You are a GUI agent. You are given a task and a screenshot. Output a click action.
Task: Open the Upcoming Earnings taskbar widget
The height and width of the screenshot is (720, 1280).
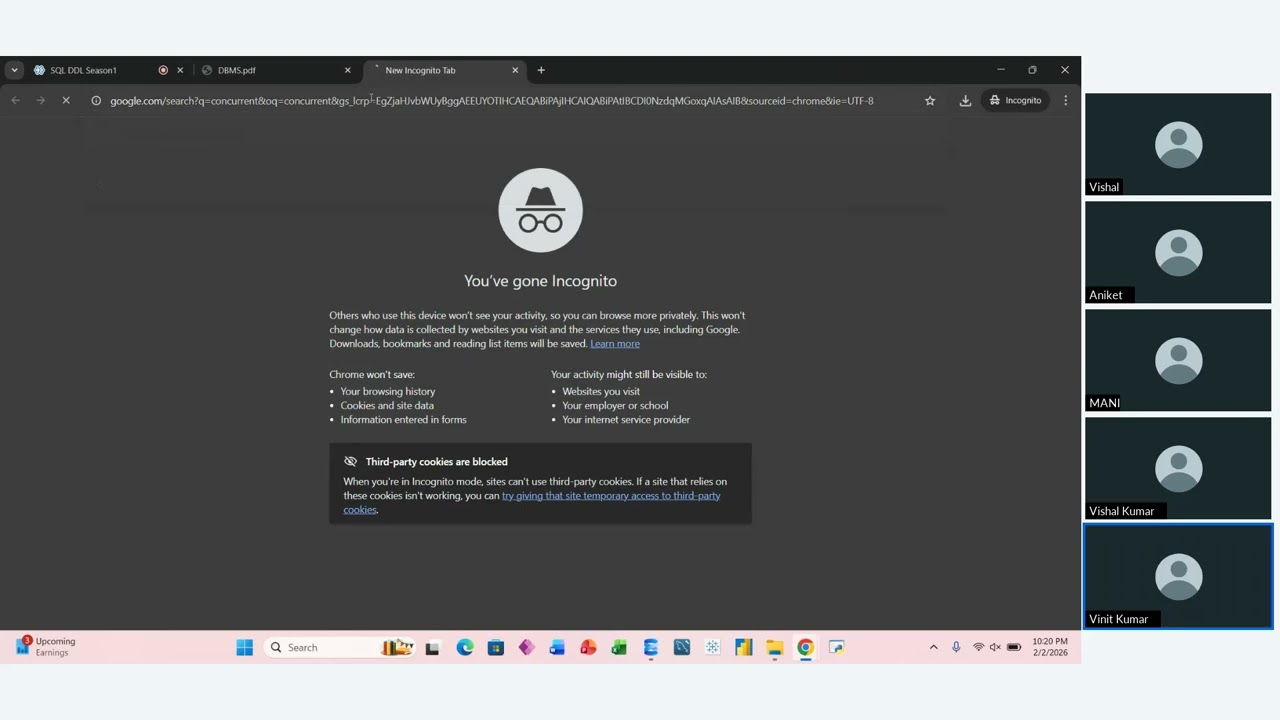tap(46, 647)
